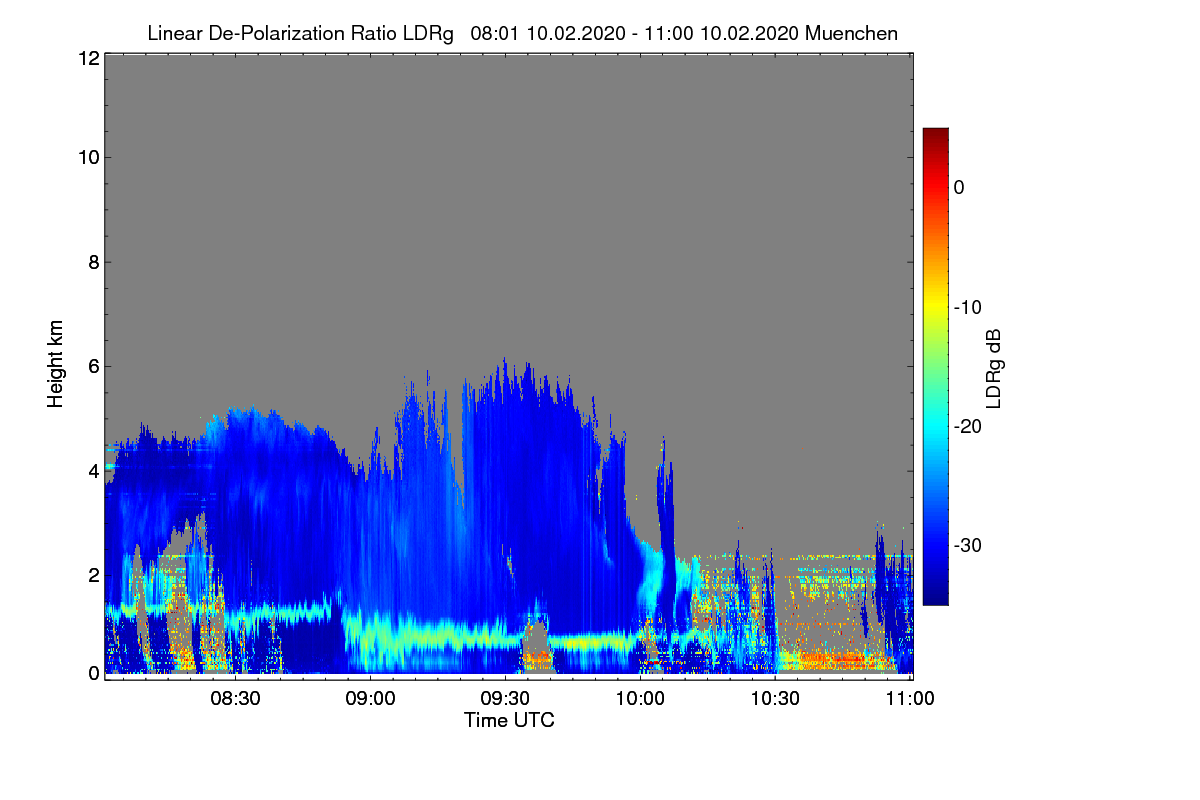The height and width of the screenshot is (800, 1200).
Task: Click the 10:00 time tick label
Action: (639, 699)
